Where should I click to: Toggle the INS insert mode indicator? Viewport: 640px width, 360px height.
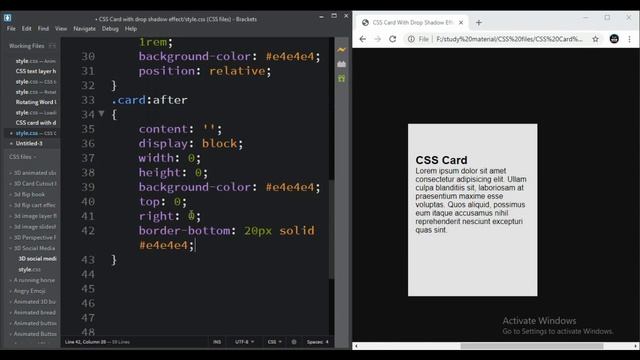tap(217, 342)
